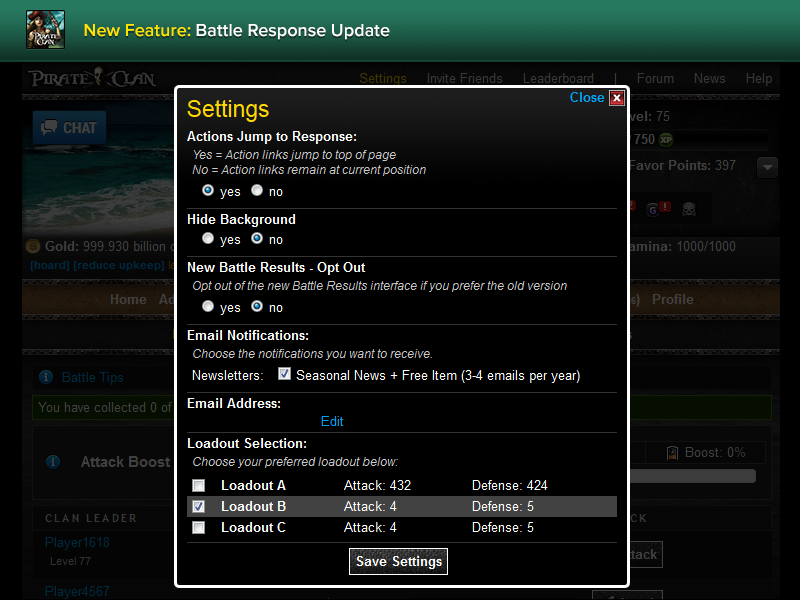Open Player4567 profile link

(77, 591)
